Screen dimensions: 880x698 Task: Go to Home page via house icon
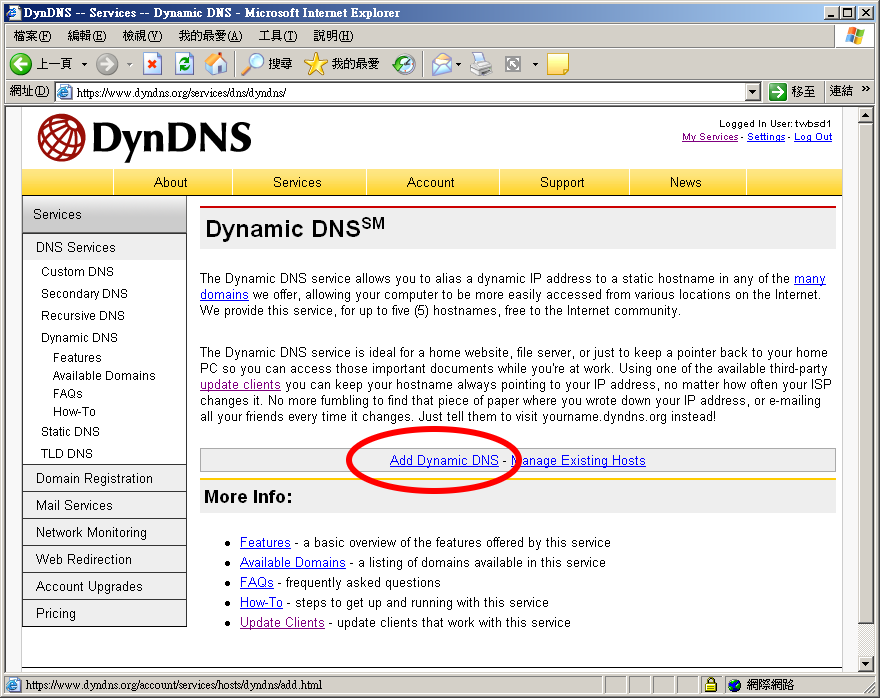click(215, 64)
